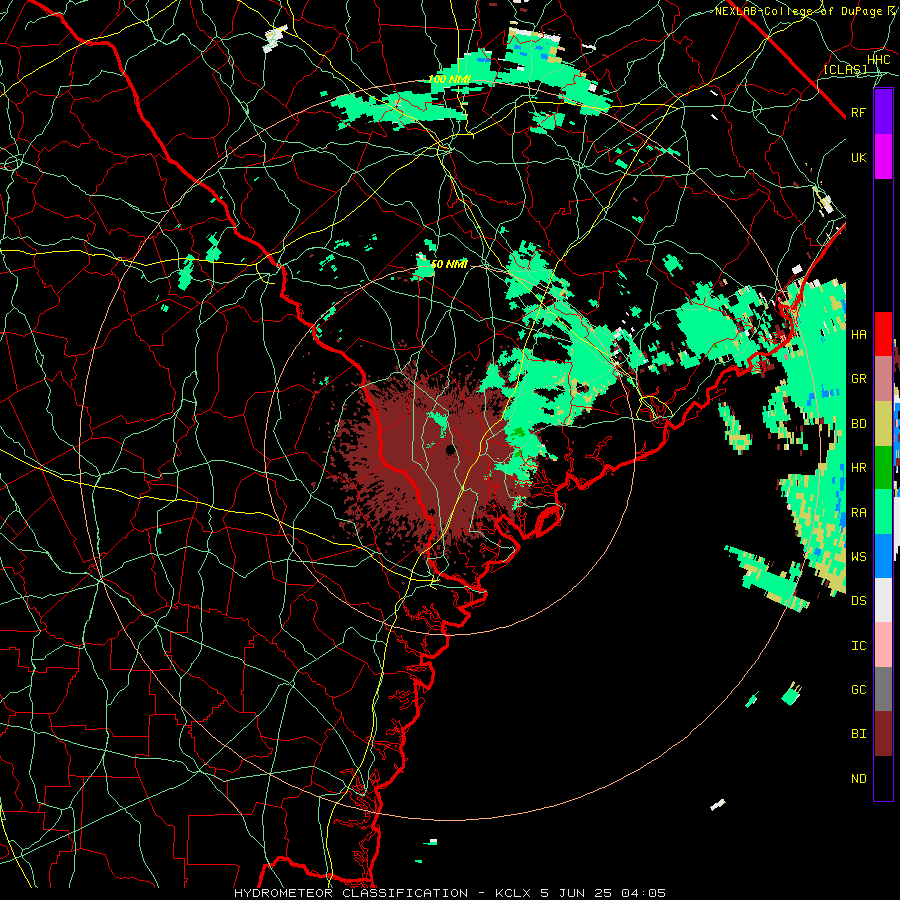Click the BI legend label
This screenshot has height=900, width=900.
coord(859,734)
